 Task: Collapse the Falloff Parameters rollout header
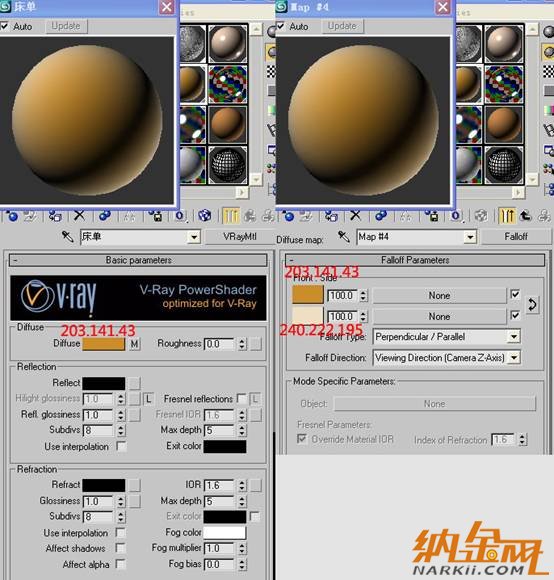point(415,260)
